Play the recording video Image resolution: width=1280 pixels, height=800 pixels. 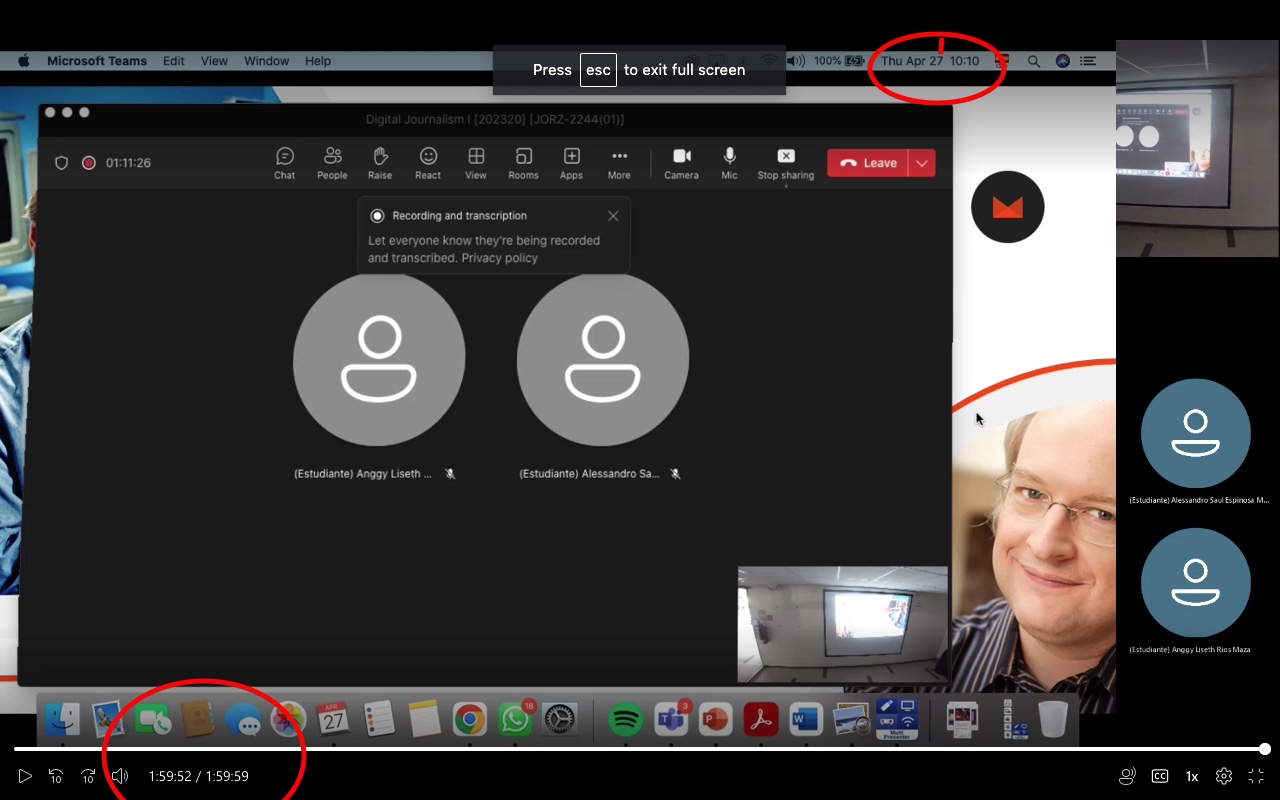[x=25, y=776]
